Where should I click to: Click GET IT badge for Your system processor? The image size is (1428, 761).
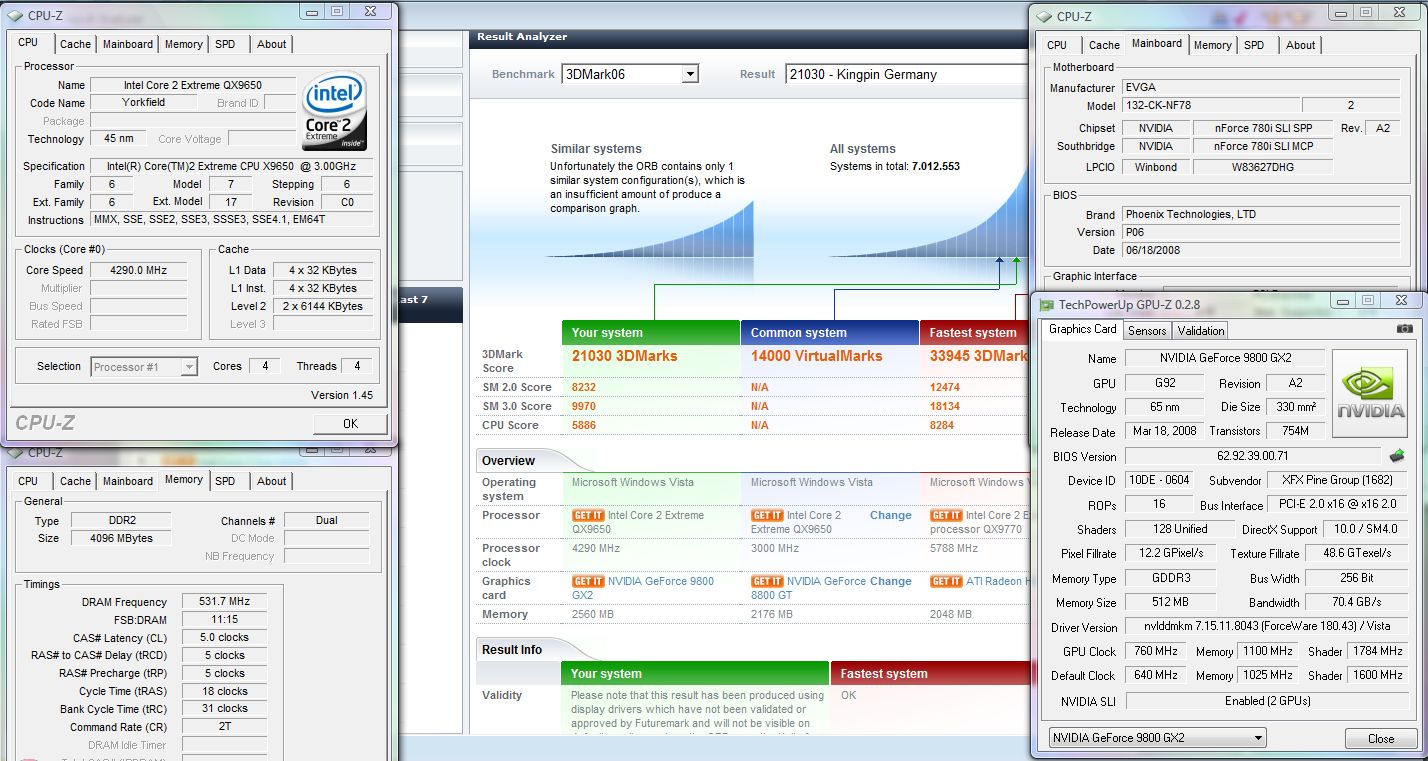click(588, 516)
